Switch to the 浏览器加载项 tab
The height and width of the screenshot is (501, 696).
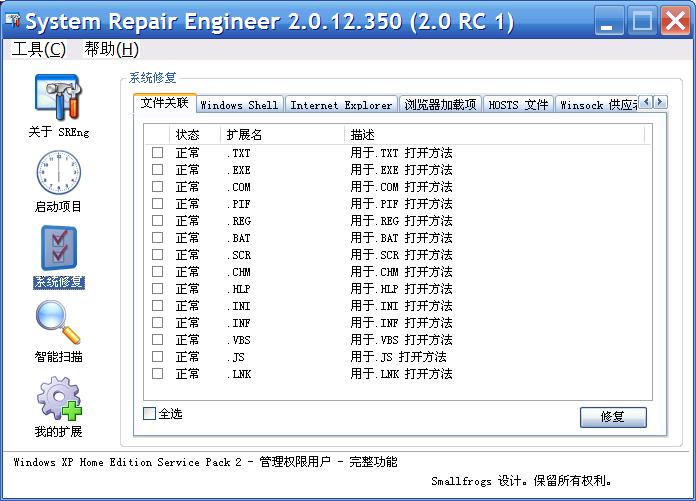tap(440, 105)
